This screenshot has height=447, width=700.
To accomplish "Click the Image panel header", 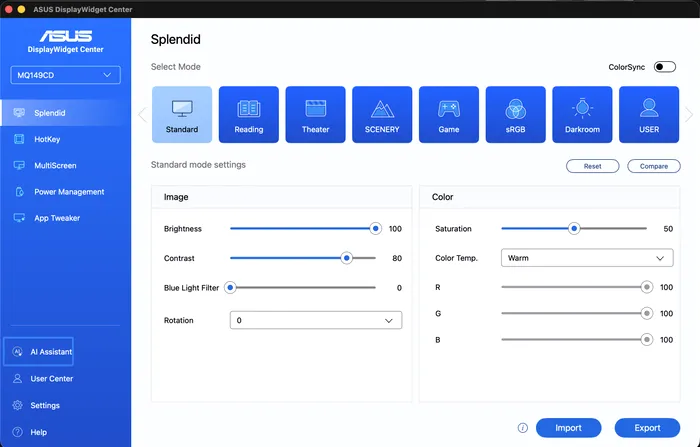I will pyautogui.click(x=282, y=197).
